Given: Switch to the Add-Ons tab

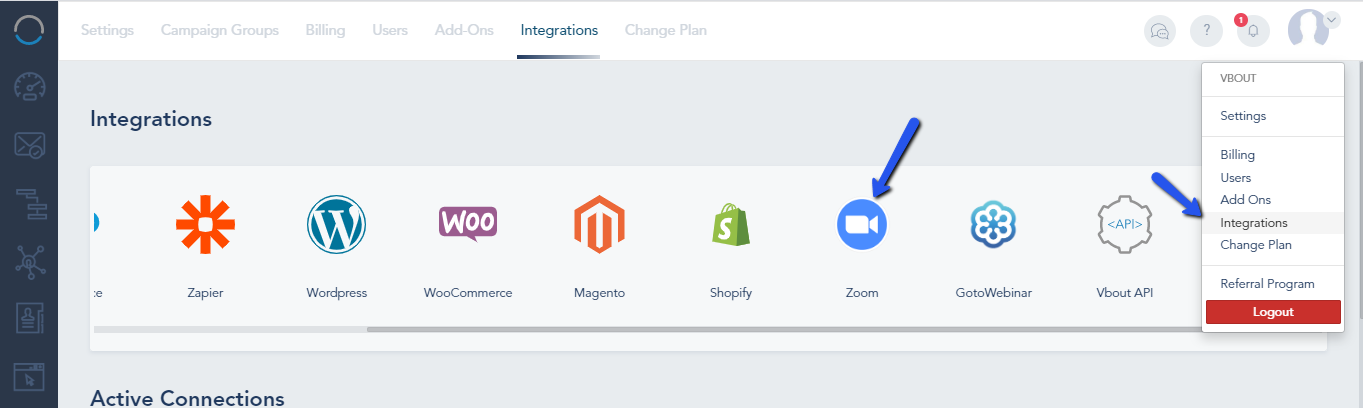Looking at the screenshot, I should [464, 30].
